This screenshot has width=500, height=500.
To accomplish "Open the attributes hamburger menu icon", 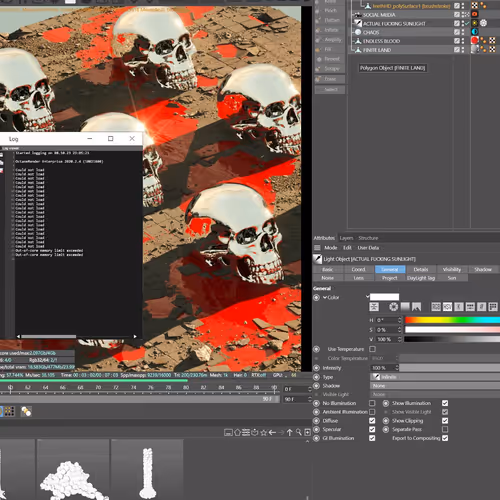I will click(317, 248).
